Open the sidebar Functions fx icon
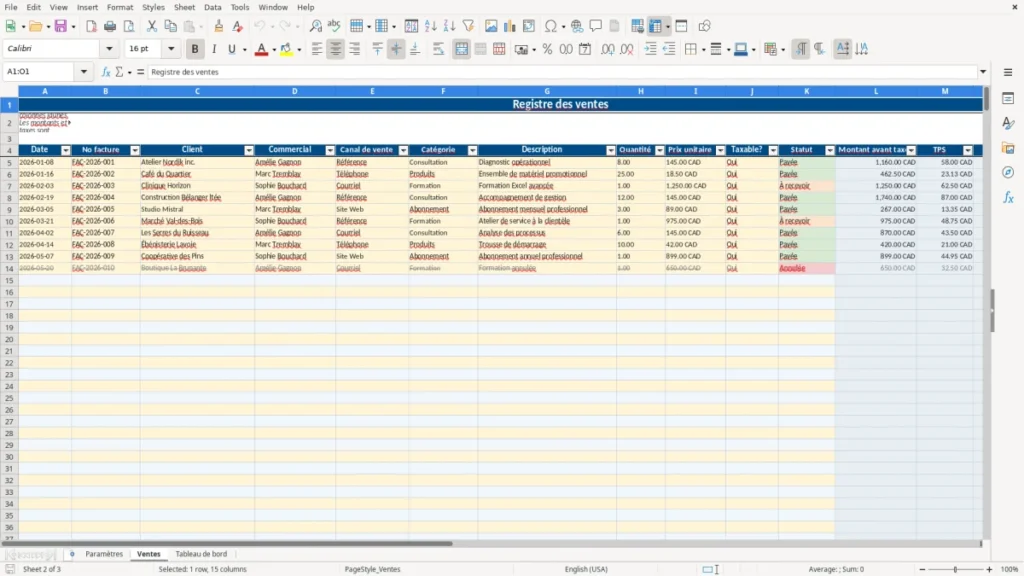1024x576 pixels. pyautogui.click(x=1008, y=198)
